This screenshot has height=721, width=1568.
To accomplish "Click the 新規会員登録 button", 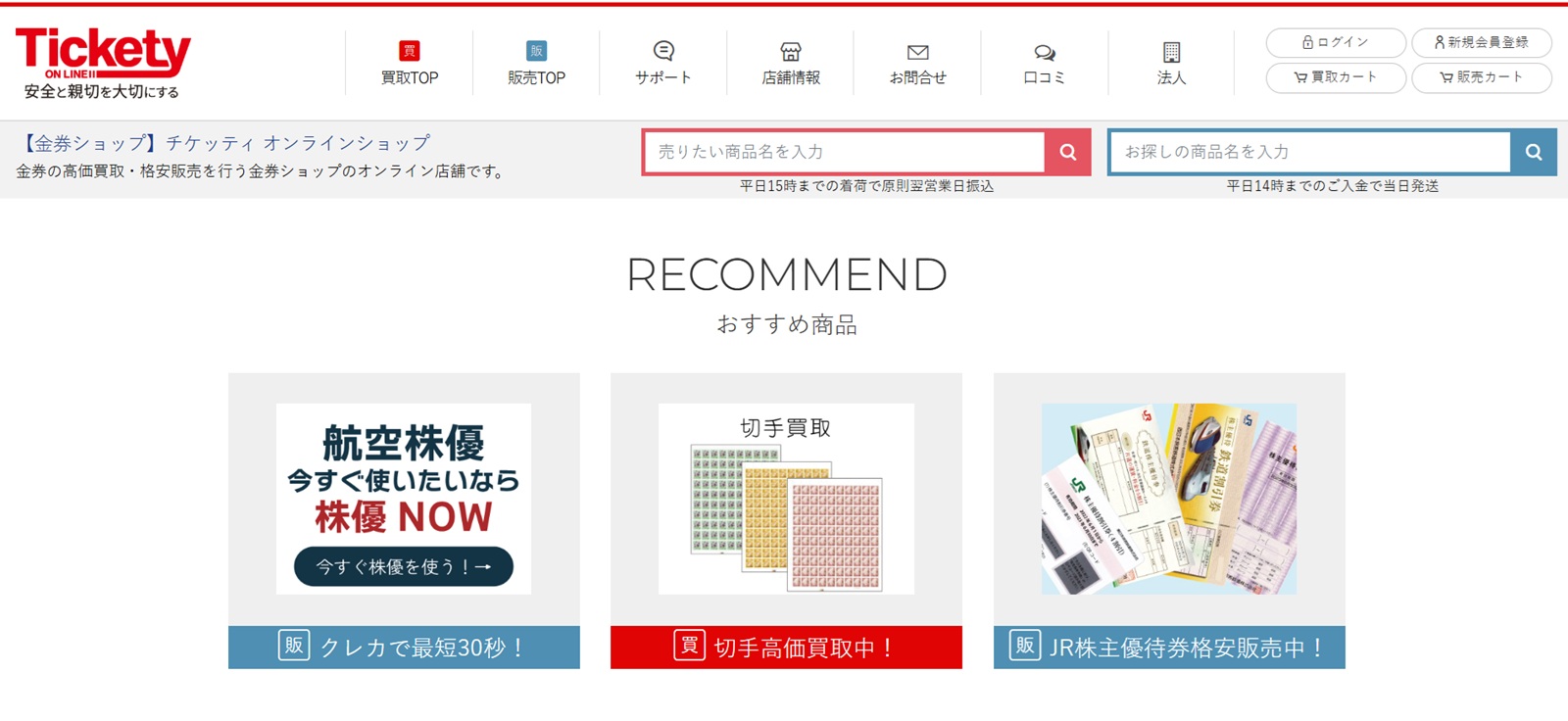I will [1482, 42].
